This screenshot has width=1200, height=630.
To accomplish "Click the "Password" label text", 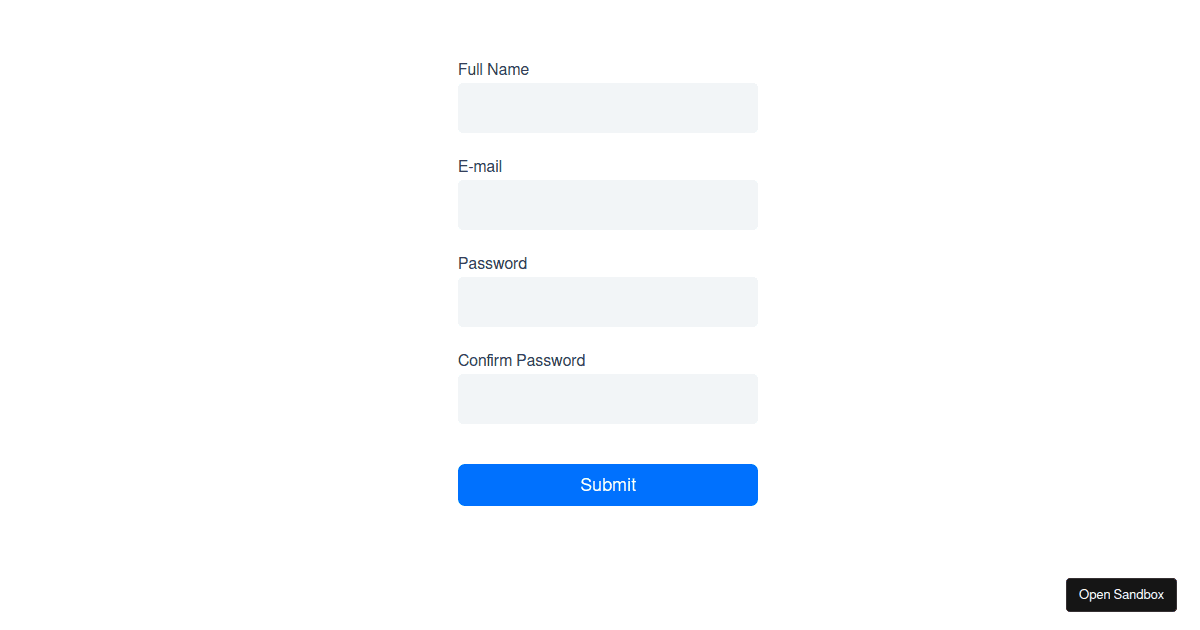I will [492, 264].
